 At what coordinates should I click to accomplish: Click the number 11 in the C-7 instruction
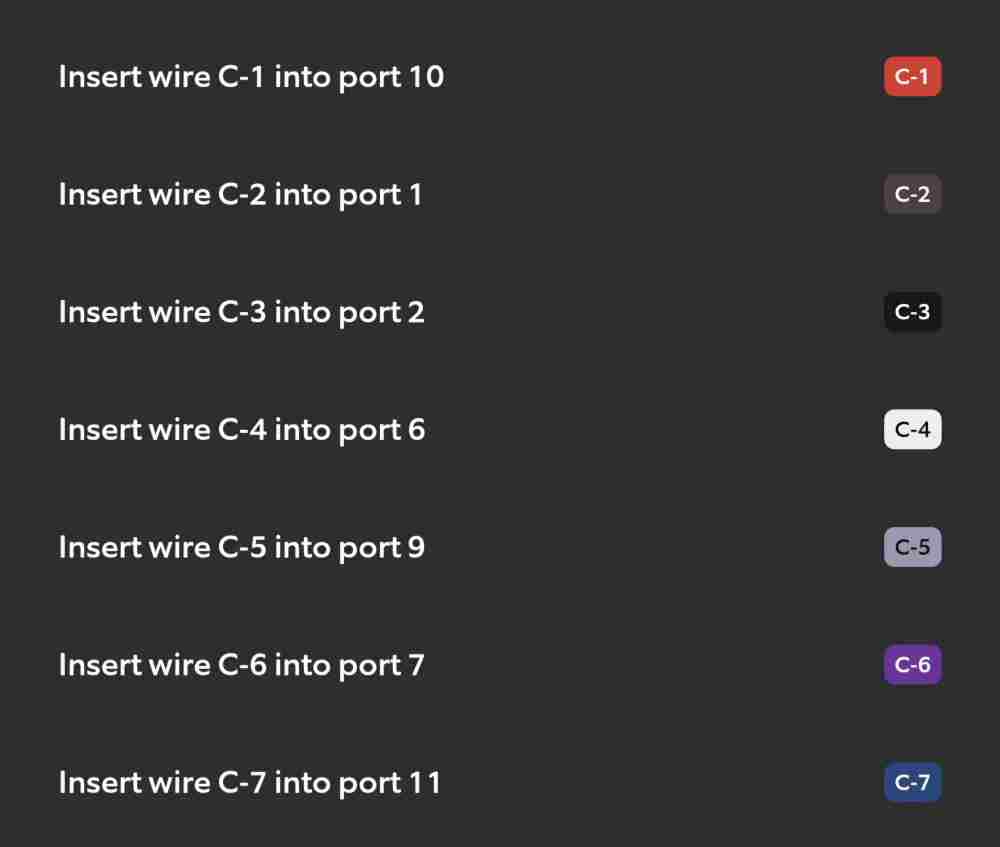(425, 783)
